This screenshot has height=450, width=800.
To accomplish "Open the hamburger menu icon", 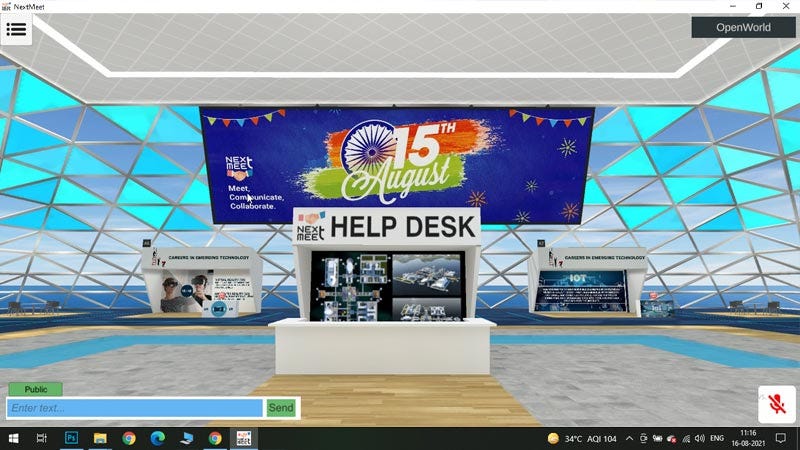I will [x=16, y=29].
